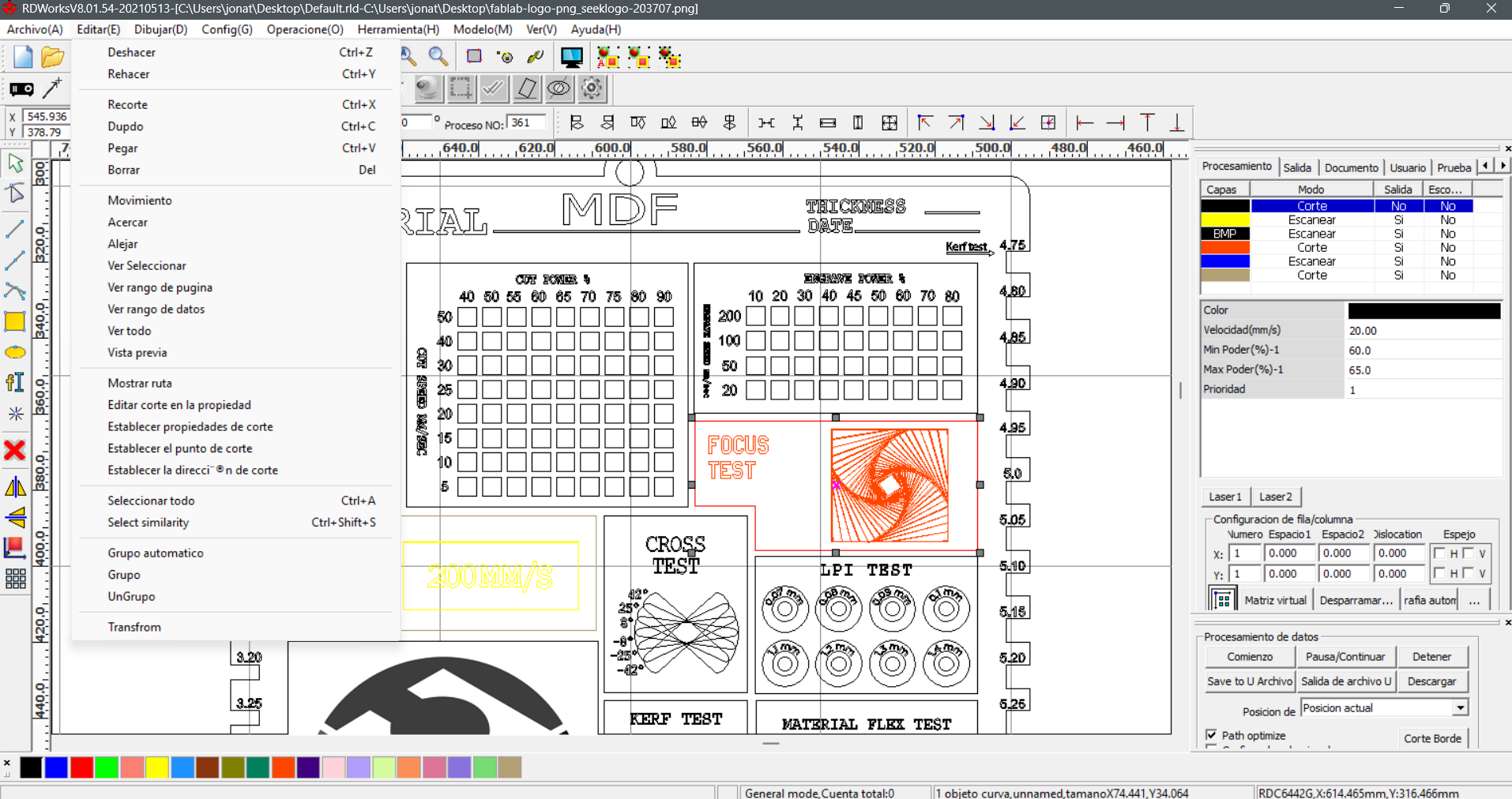Open the array grid tool

(x=15, y=579)
